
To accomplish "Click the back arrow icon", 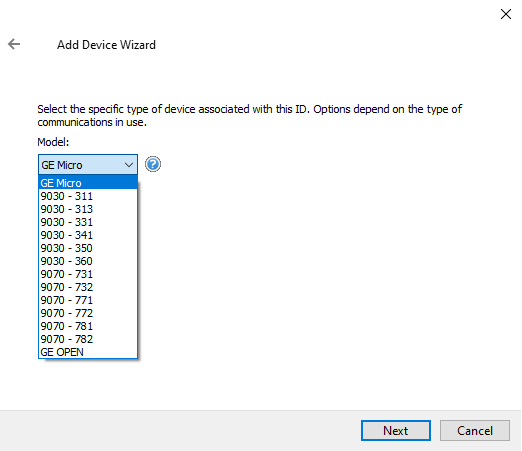I will tap(14, 44).
